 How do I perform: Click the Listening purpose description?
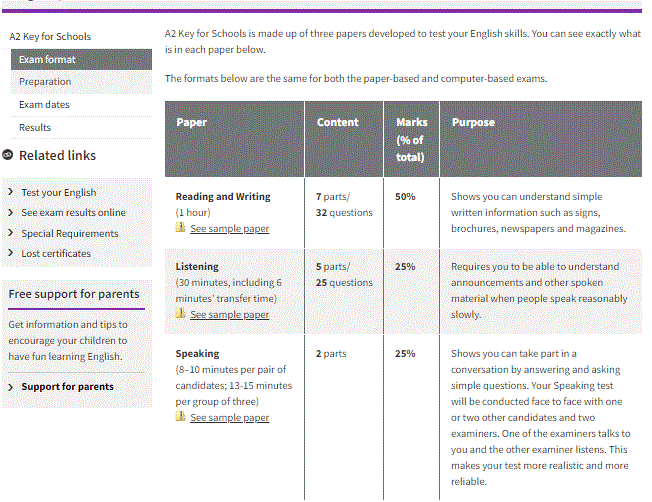[539, 290]
